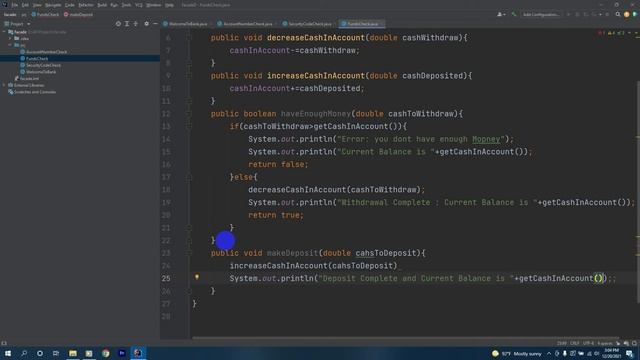This screenshot has height=360, width=640.
Task: Click IntelliJ IDEA taskbar icon
Action: click(138, 353)
